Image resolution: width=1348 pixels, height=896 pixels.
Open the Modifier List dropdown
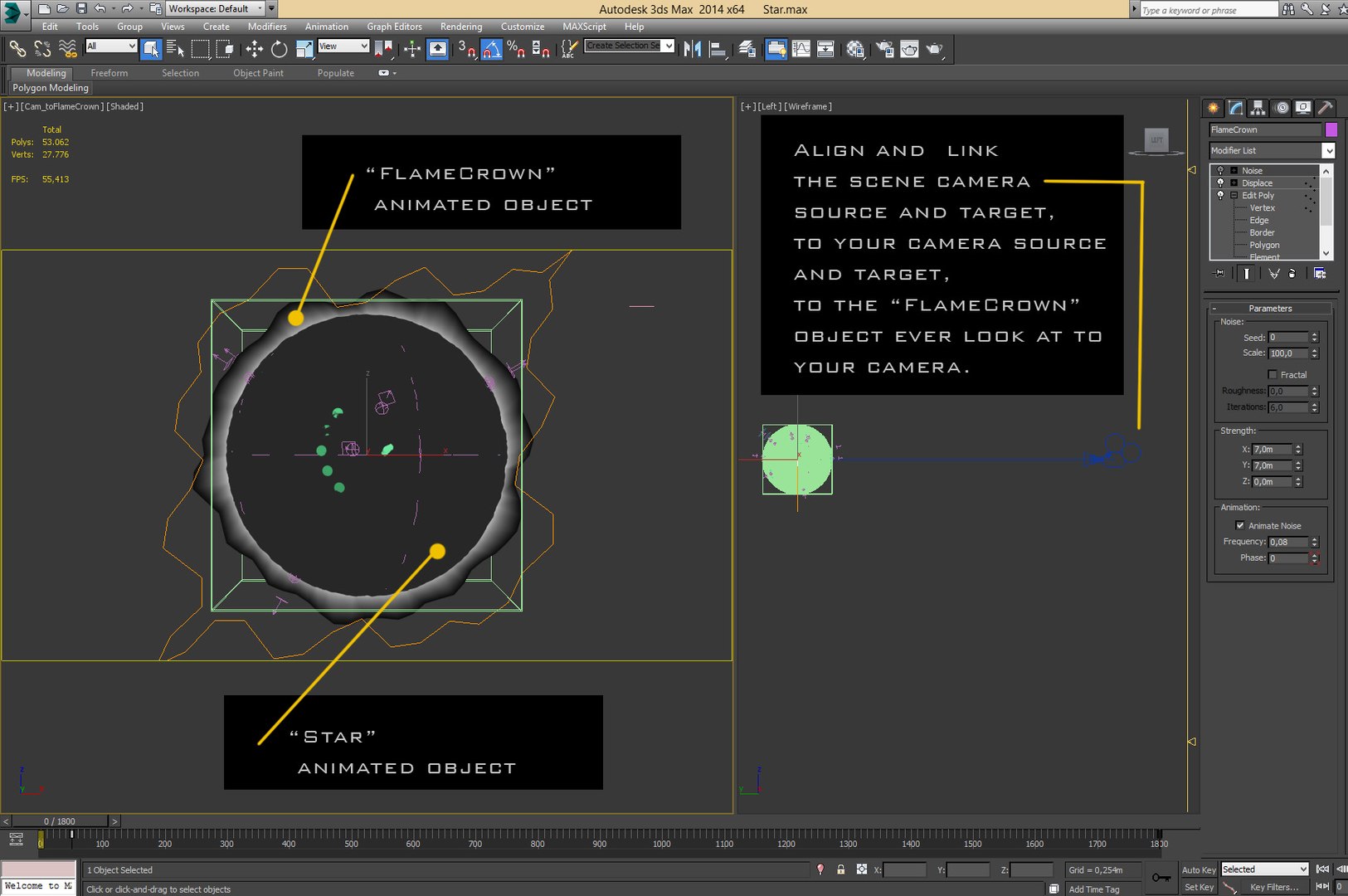1273,150
